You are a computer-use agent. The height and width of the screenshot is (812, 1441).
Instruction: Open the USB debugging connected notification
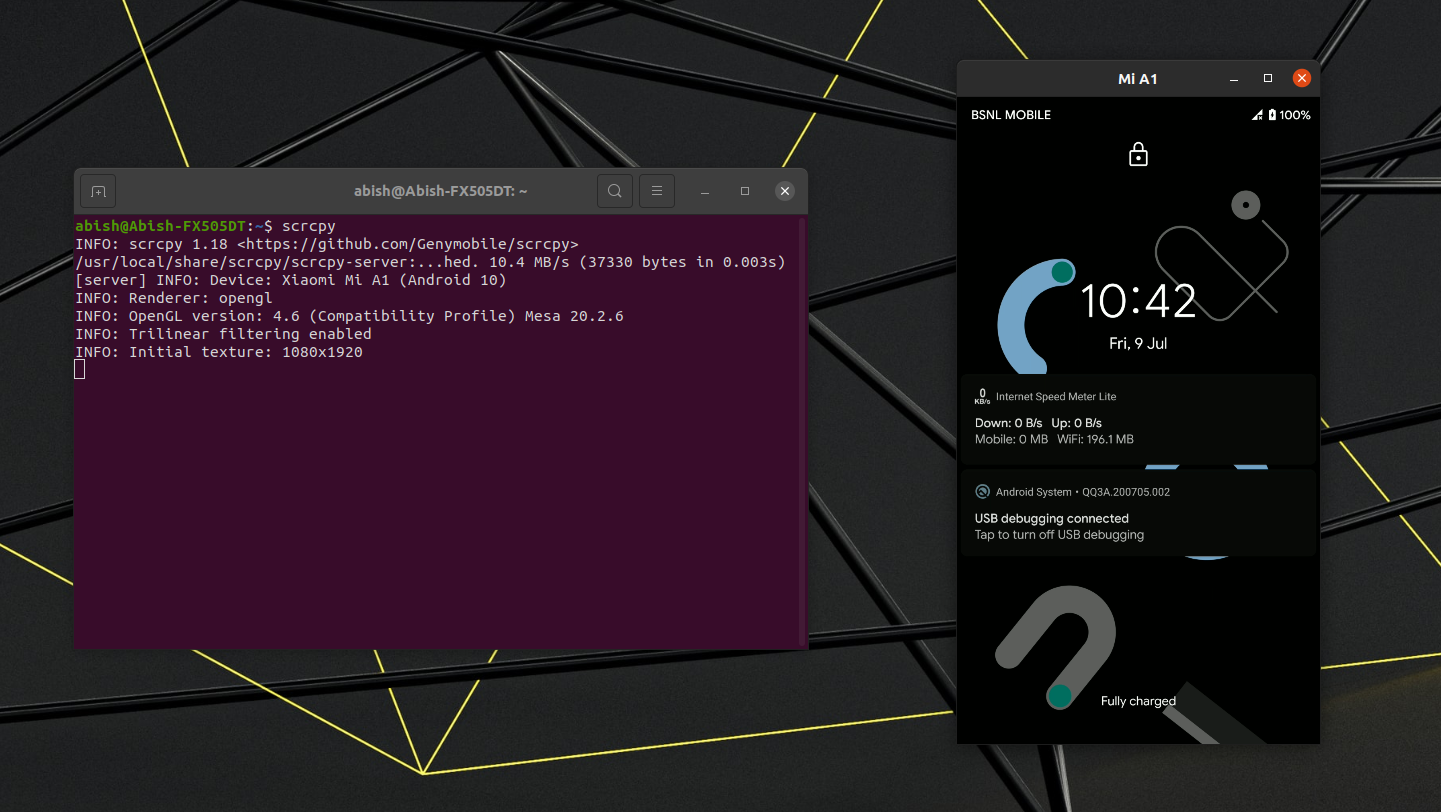click(x=1138, y=513)
